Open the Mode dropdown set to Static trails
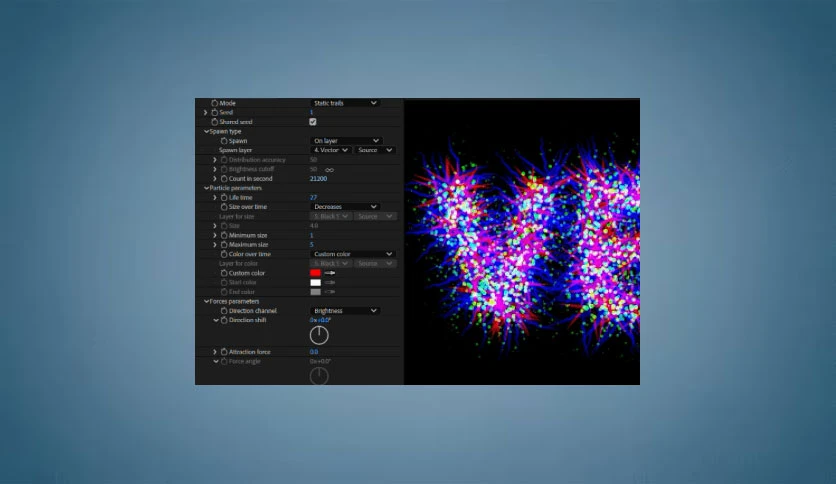Screen dimensions: 836x484 [345, 103]
